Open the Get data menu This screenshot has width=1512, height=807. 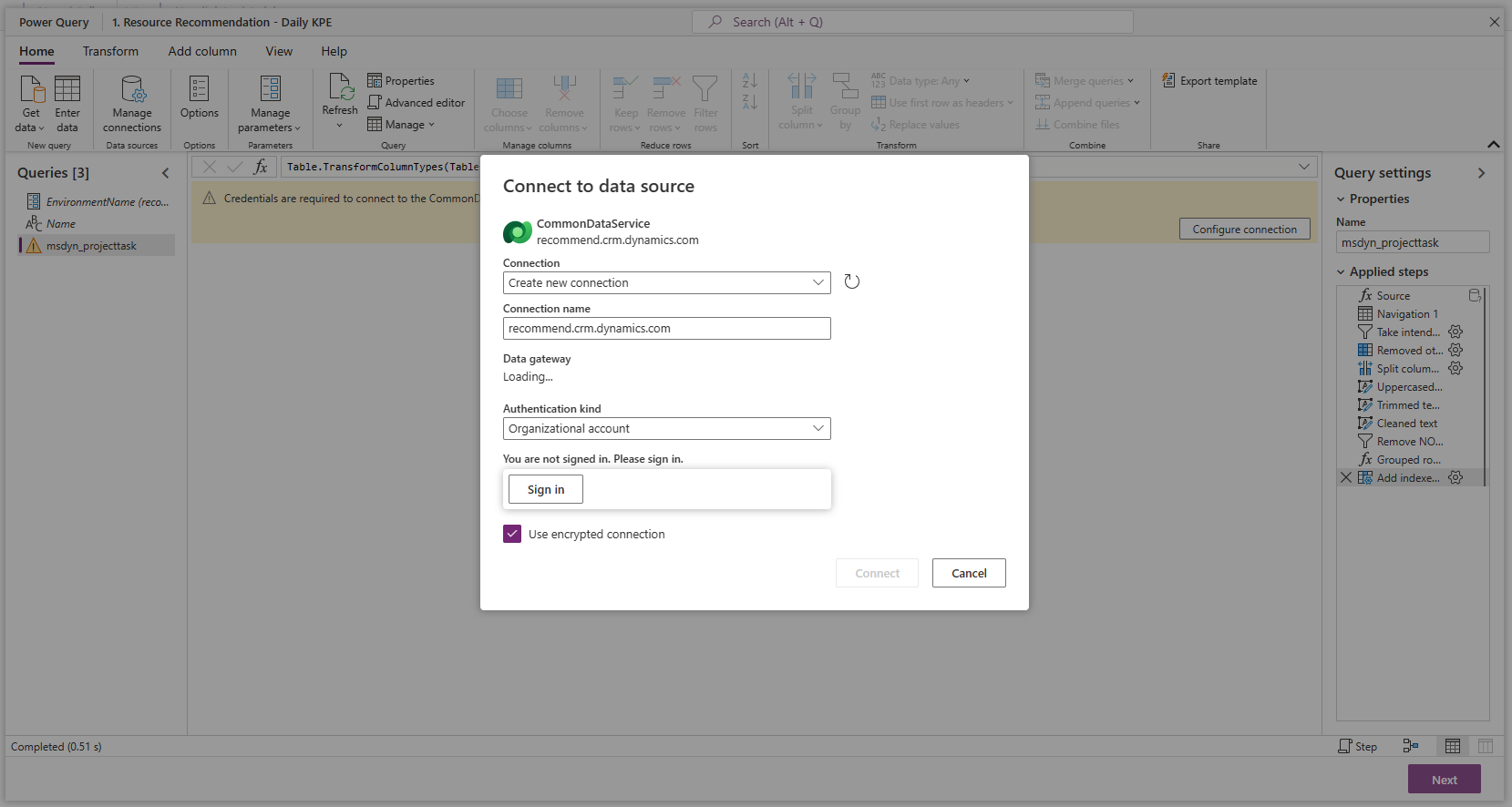(31, 105)
